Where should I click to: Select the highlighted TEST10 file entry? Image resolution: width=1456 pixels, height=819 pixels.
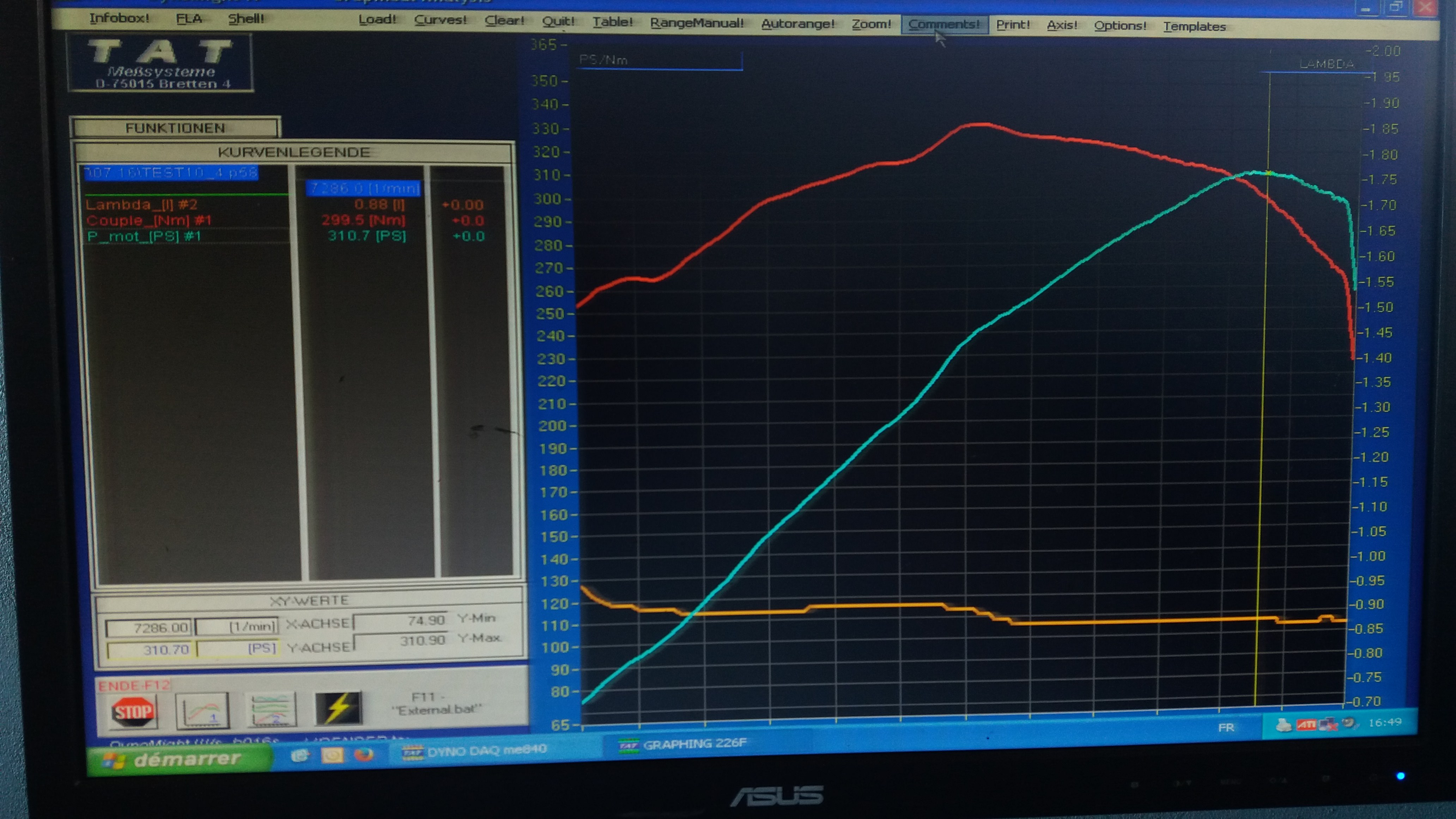[171, 172]
